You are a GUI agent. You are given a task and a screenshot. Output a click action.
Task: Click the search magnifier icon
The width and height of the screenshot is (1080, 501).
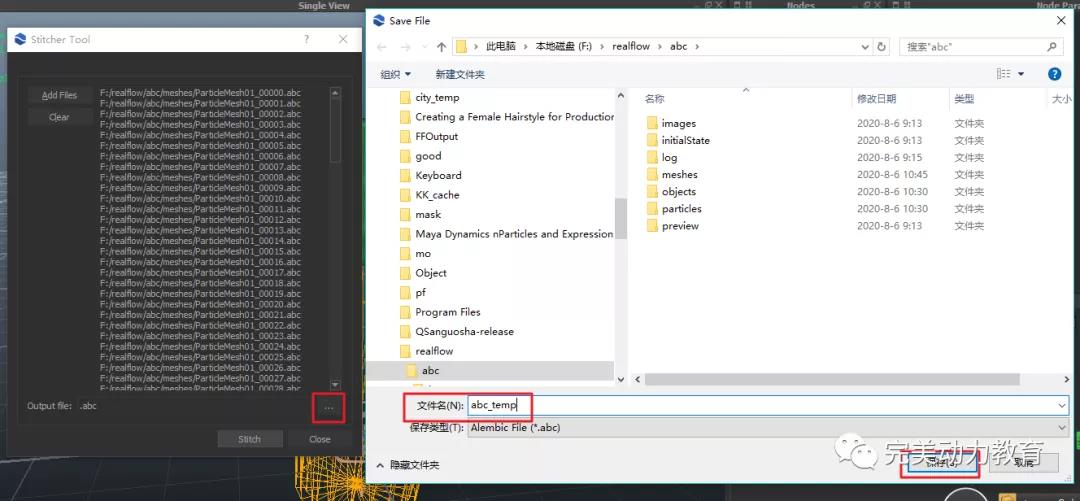pos(1052,46)
